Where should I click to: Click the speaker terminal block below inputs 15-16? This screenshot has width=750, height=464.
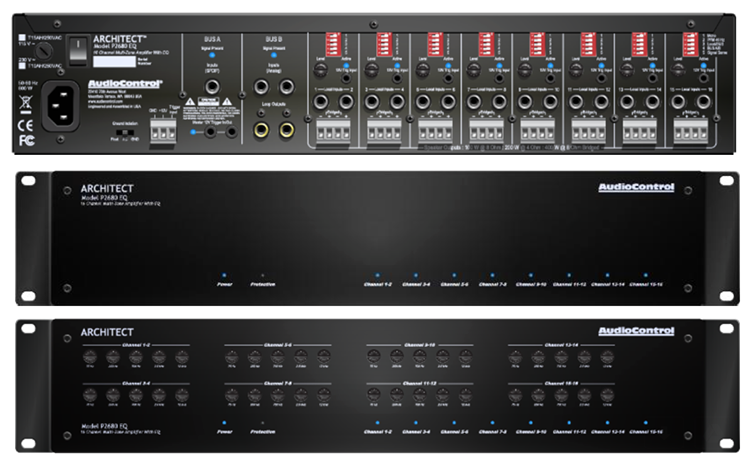point(690,130)
